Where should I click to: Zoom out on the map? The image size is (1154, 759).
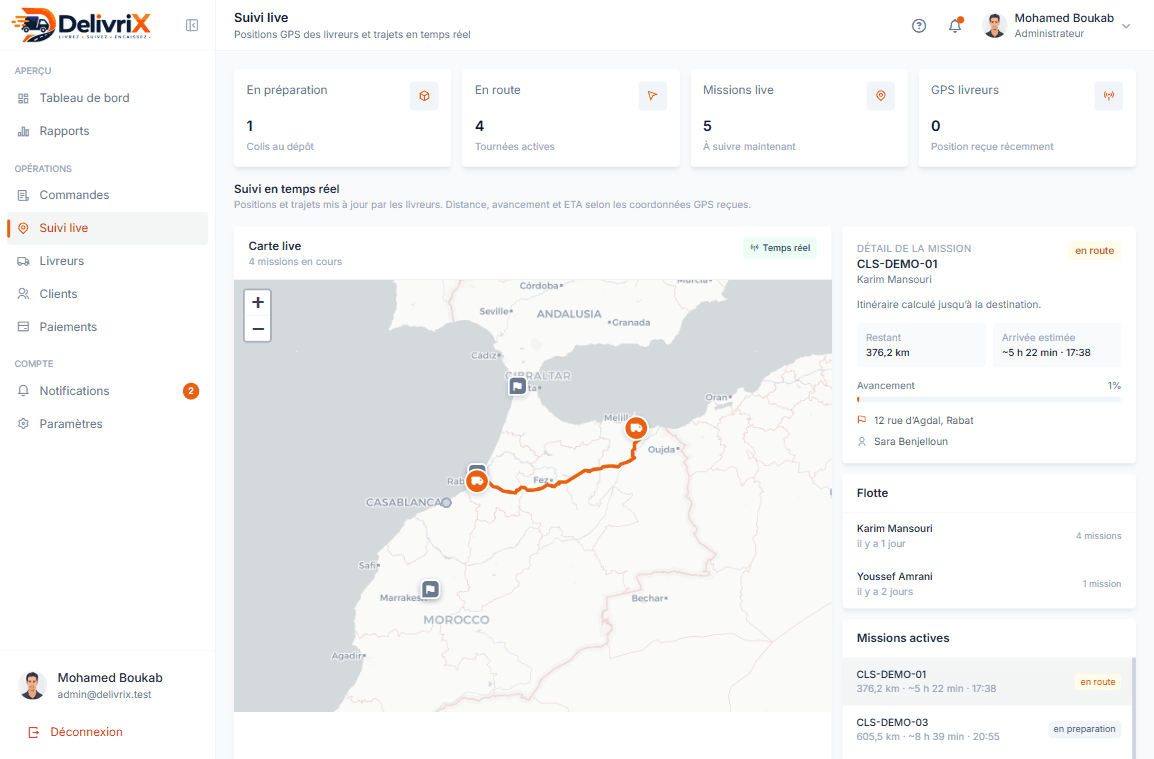258,328
